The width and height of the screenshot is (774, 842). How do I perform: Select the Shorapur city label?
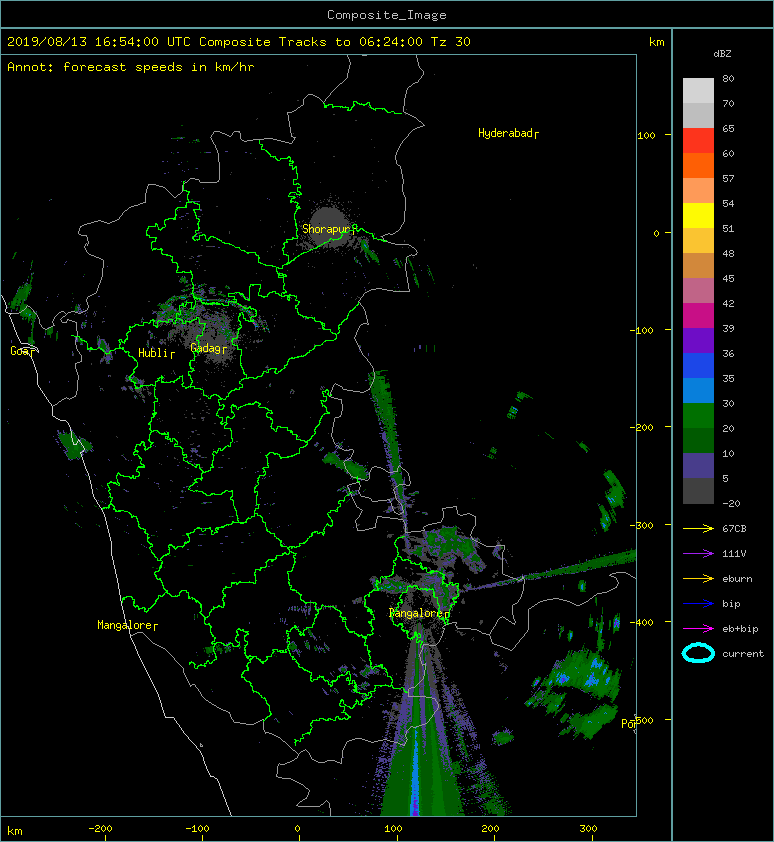pyautogui.click(x=329, y=229)
